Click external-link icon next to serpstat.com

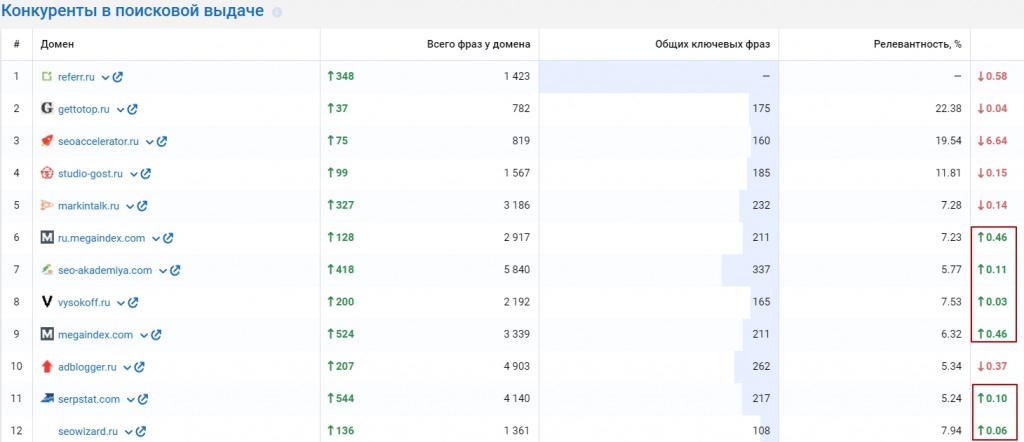(x=143, y=399)
